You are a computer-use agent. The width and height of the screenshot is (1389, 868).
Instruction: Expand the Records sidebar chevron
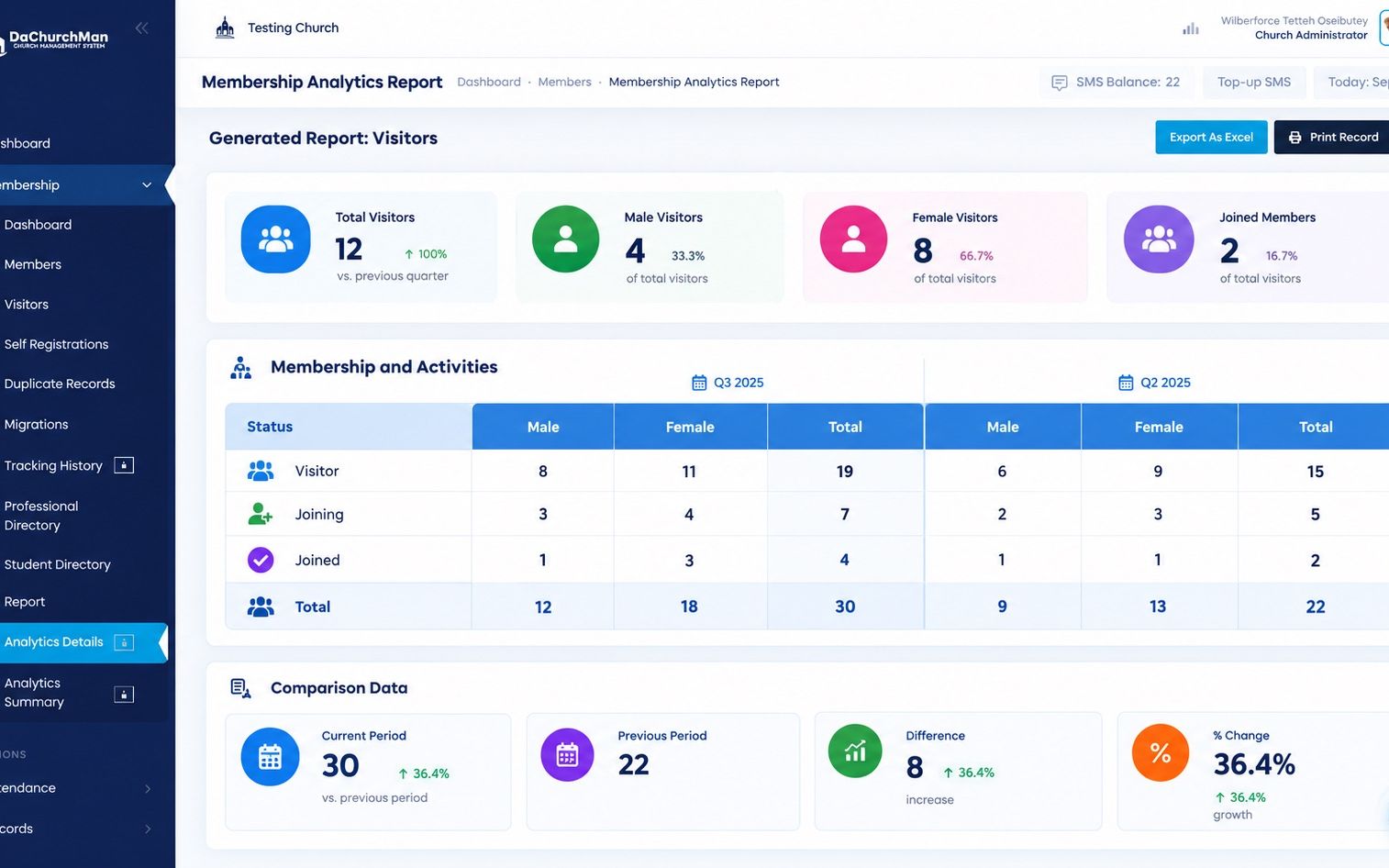(x=148, y=829)
